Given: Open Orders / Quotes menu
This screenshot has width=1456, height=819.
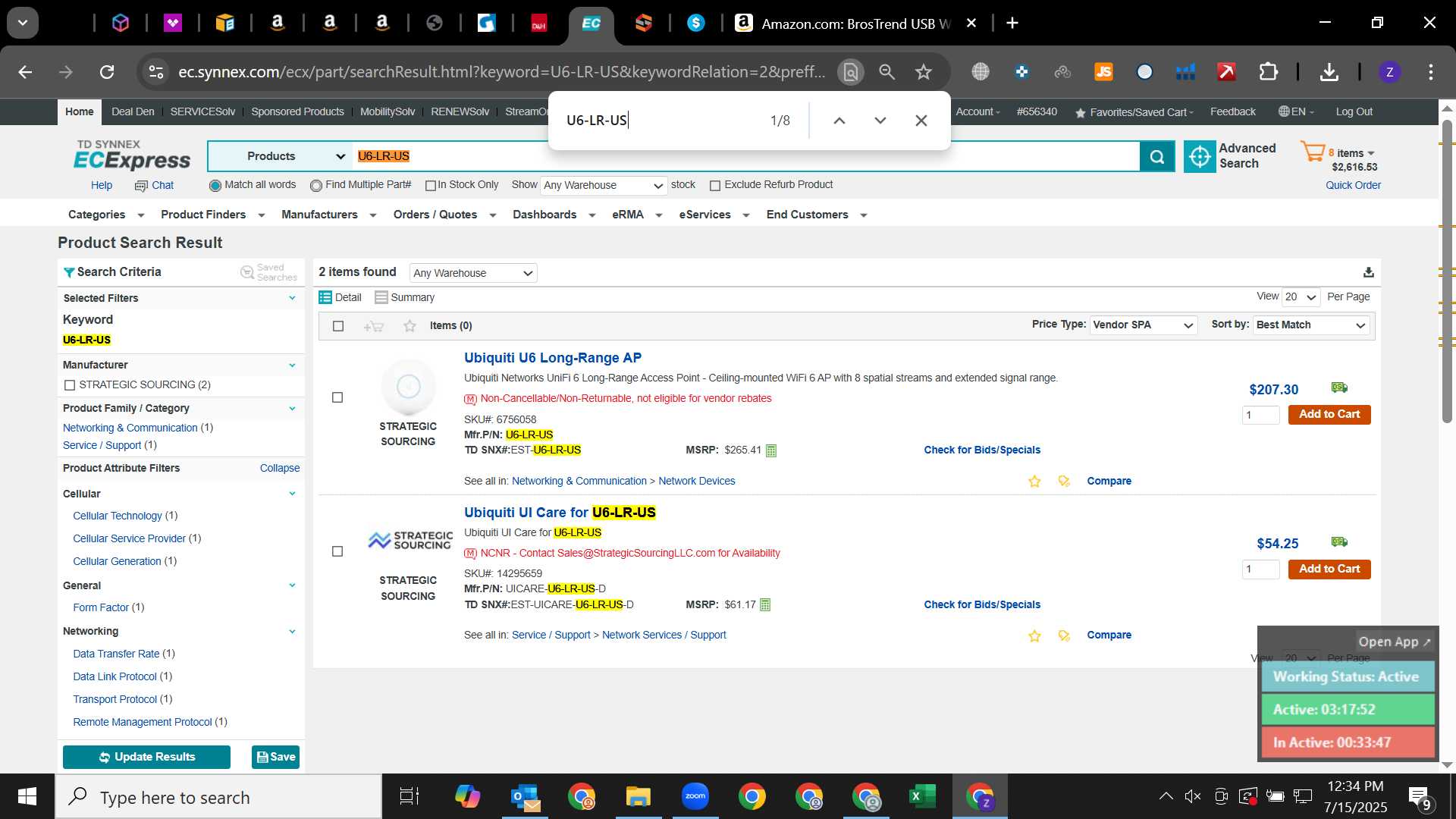Looking at the screenshot, I should click(444, 215).
